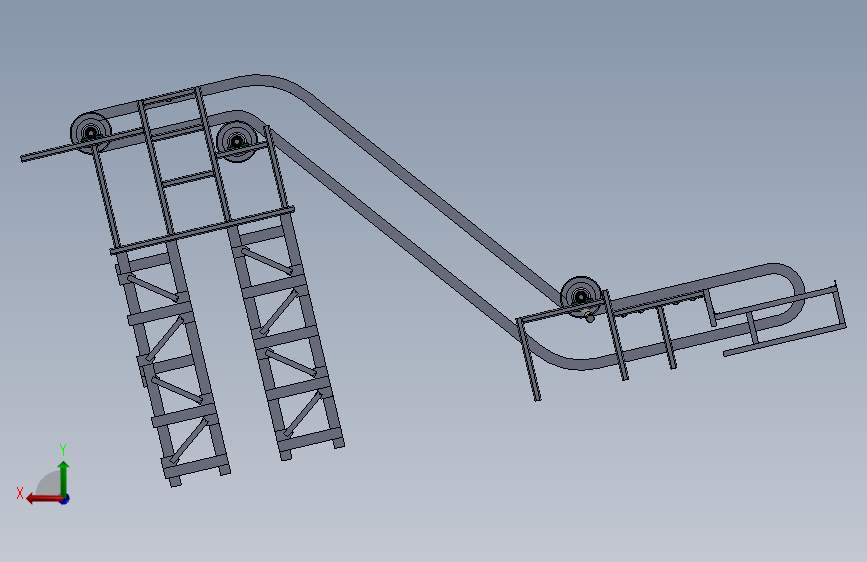Image resolution: width=867 pixels, height=562 pixels.
Task: Select the right truss support tower
Action: pos(286,337)
